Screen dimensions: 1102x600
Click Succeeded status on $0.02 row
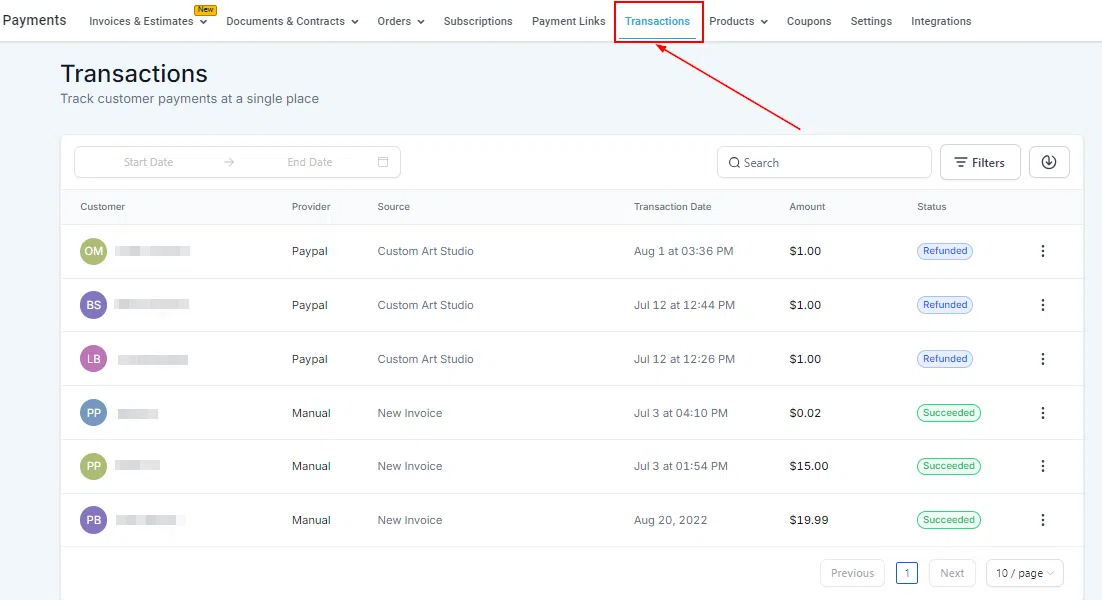tap(948, 413)
